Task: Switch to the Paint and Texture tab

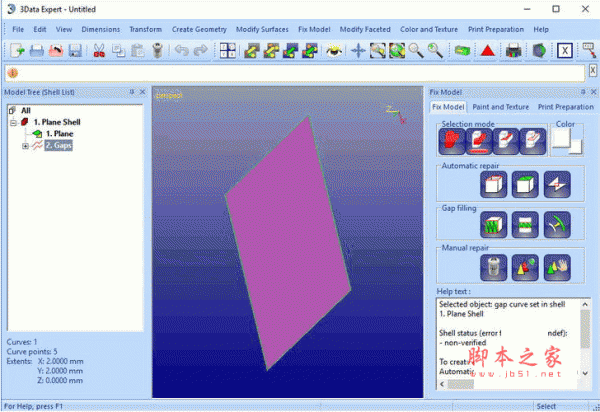Action: [501, 107]
